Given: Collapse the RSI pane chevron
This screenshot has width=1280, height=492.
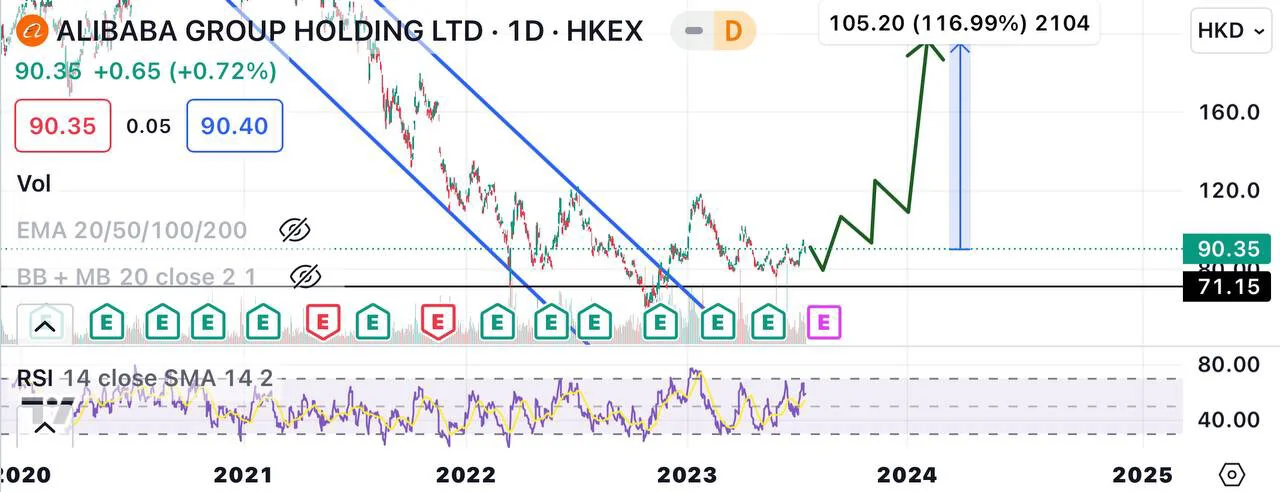Looking at the screenshot, I should click(45, 428).
